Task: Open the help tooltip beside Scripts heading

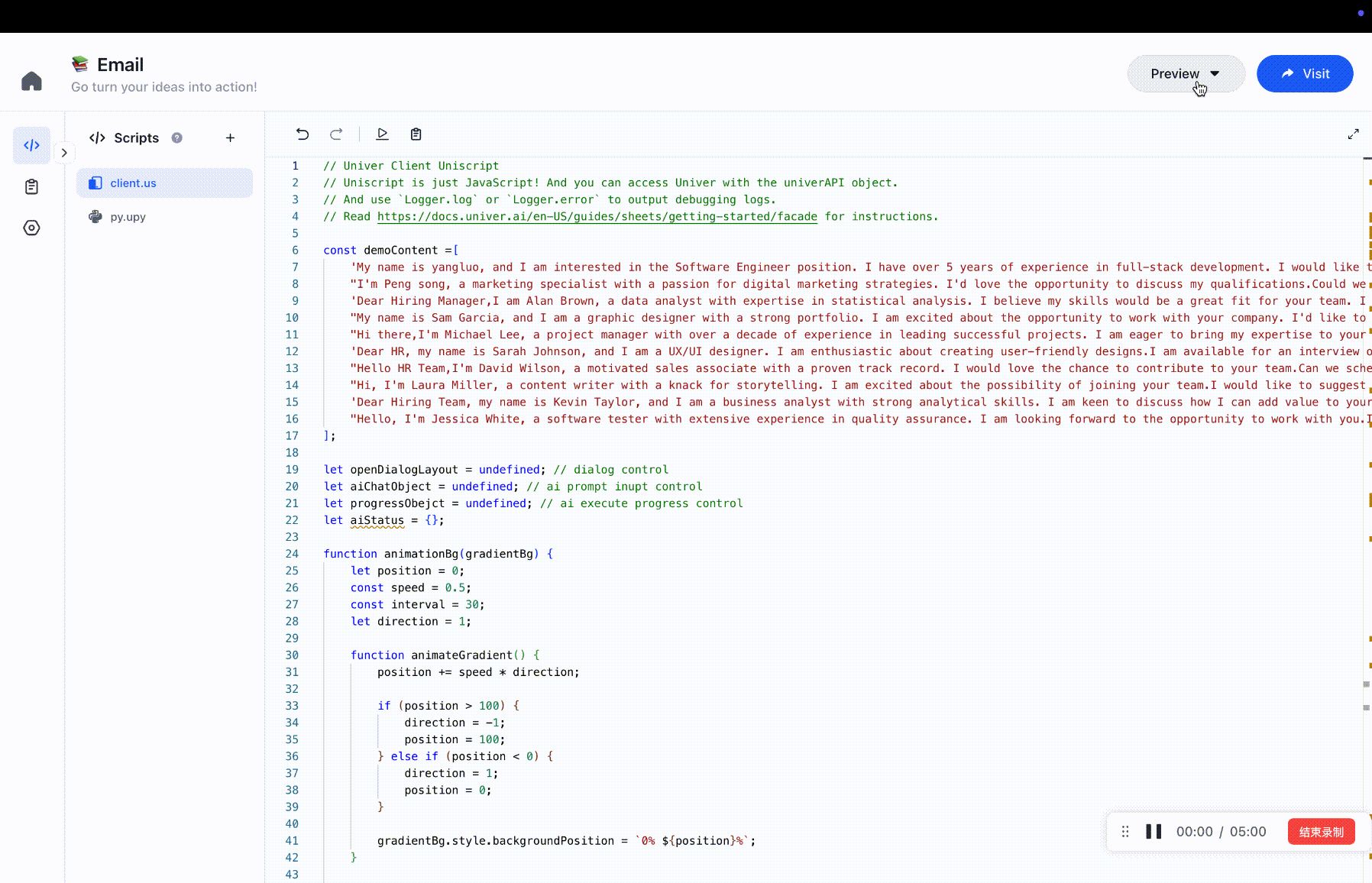Action: pyautogui.click(x=176, y=137)
